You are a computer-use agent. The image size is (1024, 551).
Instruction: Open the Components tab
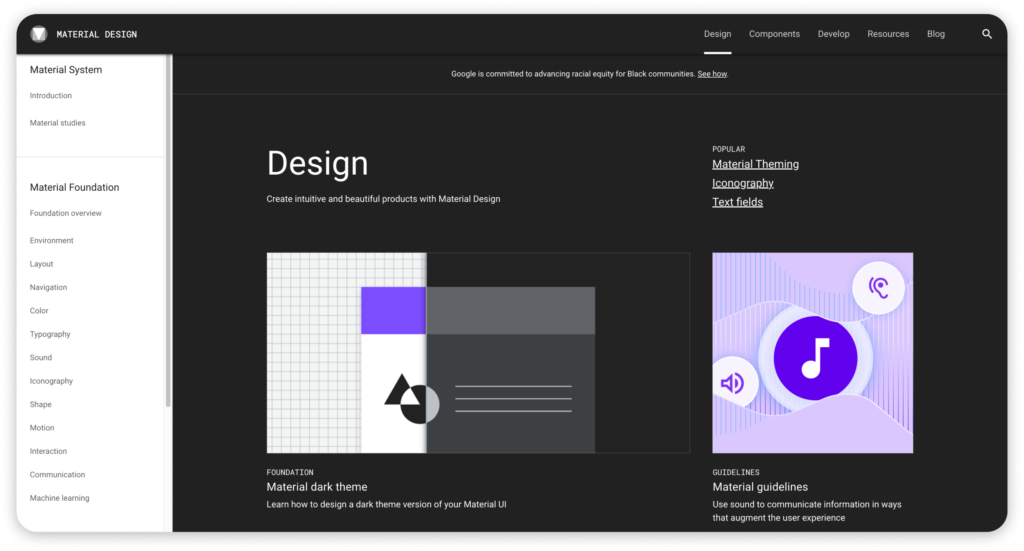tap(774, 34)
